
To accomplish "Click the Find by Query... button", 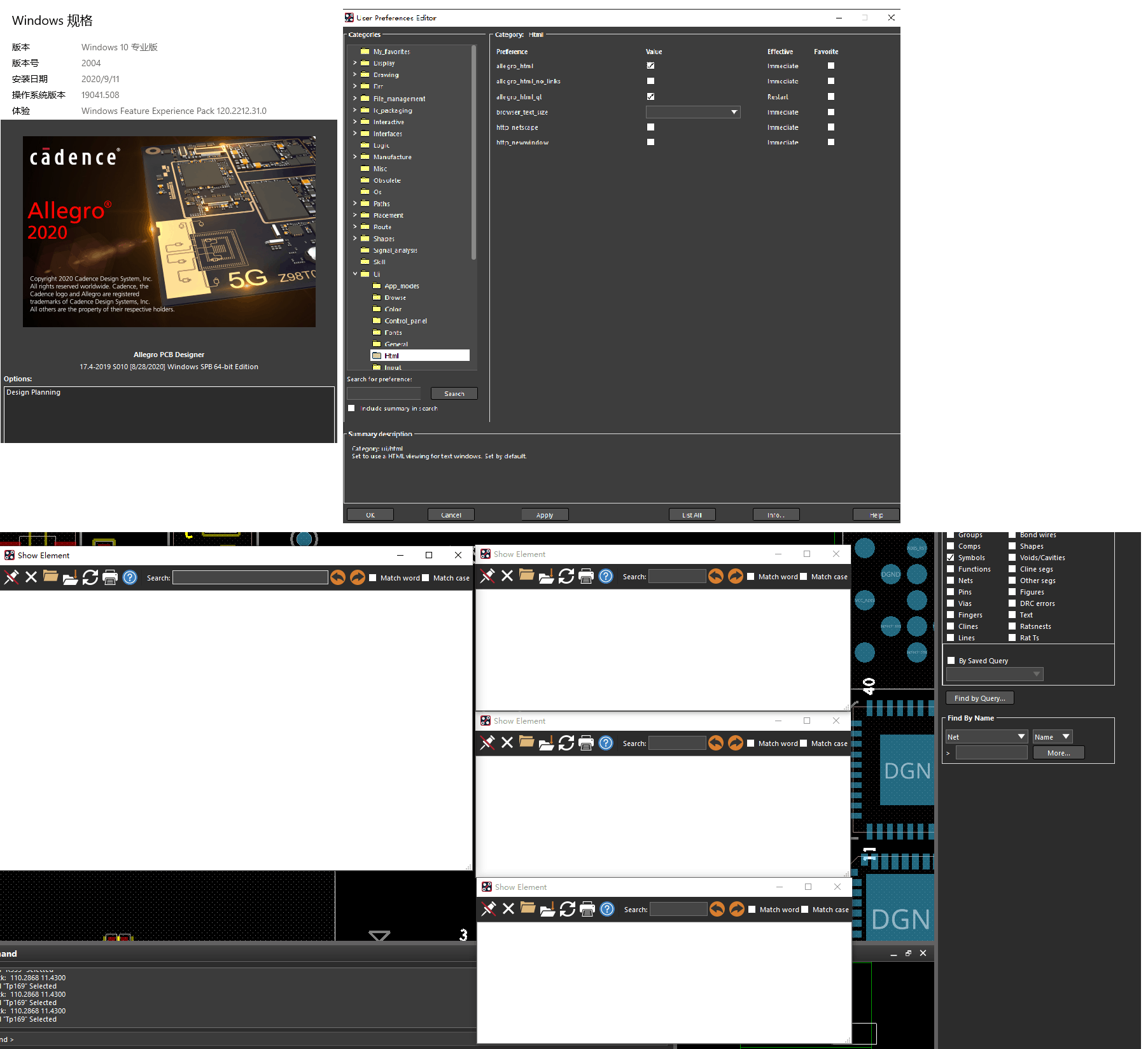I will tap(980, 698).
